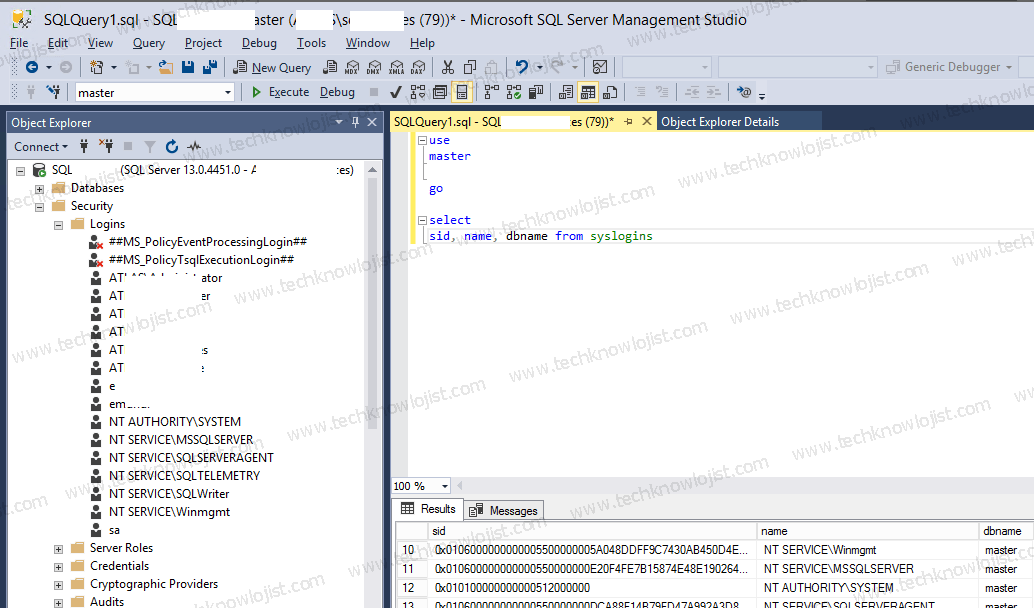Switch output to Results to File
Image resolution: width=1034 pixels, height=608 pixels.
click(x=610, y=92)
